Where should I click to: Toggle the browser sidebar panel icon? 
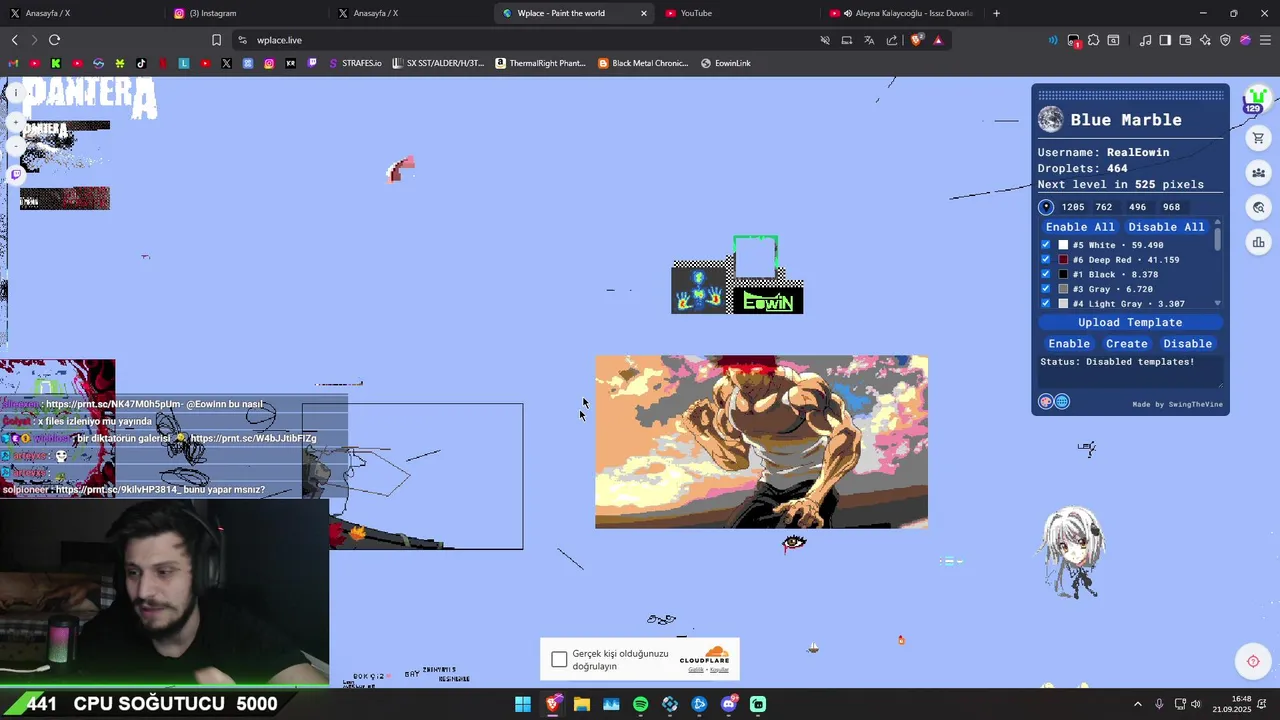click(x=1165, y=40)
